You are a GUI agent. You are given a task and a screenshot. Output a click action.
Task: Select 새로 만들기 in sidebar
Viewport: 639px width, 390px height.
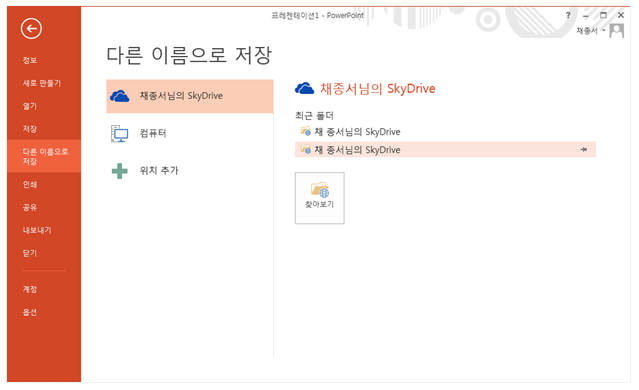click(x=42, y=83)
